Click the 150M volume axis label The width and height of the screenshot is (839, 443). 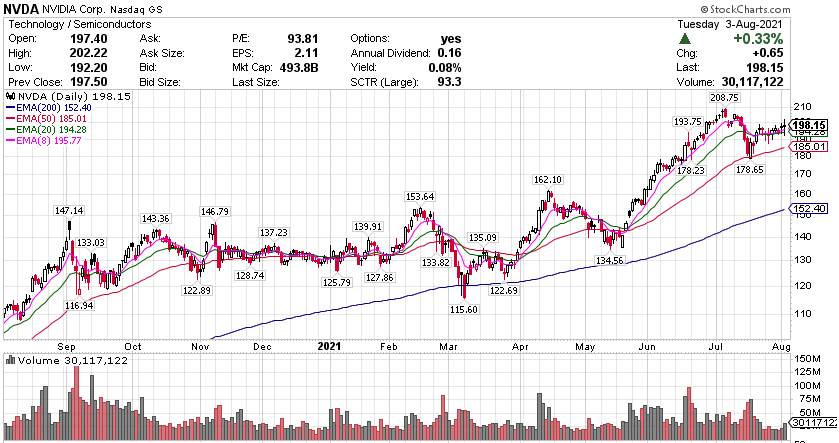(809, 358)
